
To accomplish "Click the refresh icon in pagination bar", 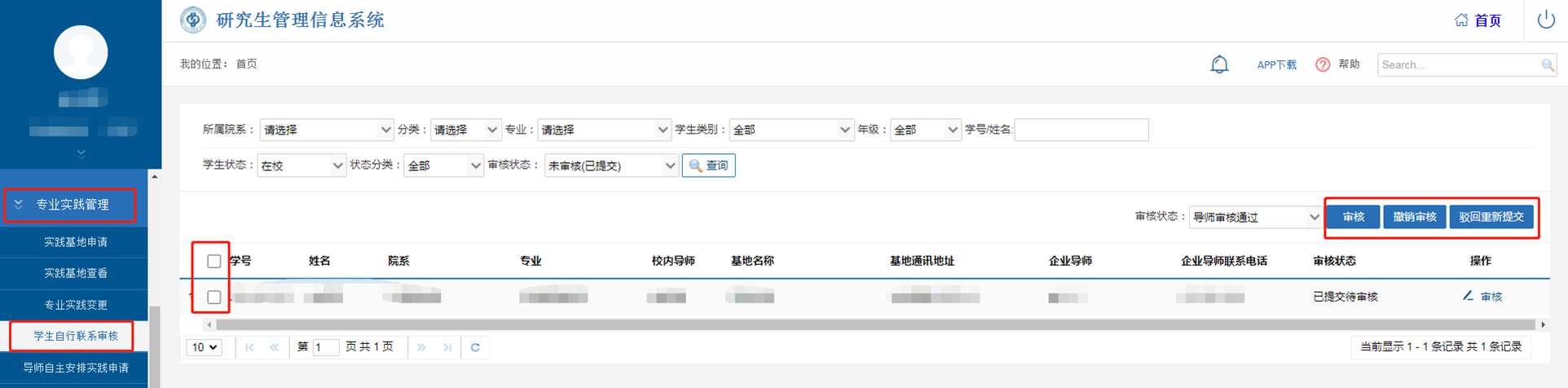I will (475, 347).
